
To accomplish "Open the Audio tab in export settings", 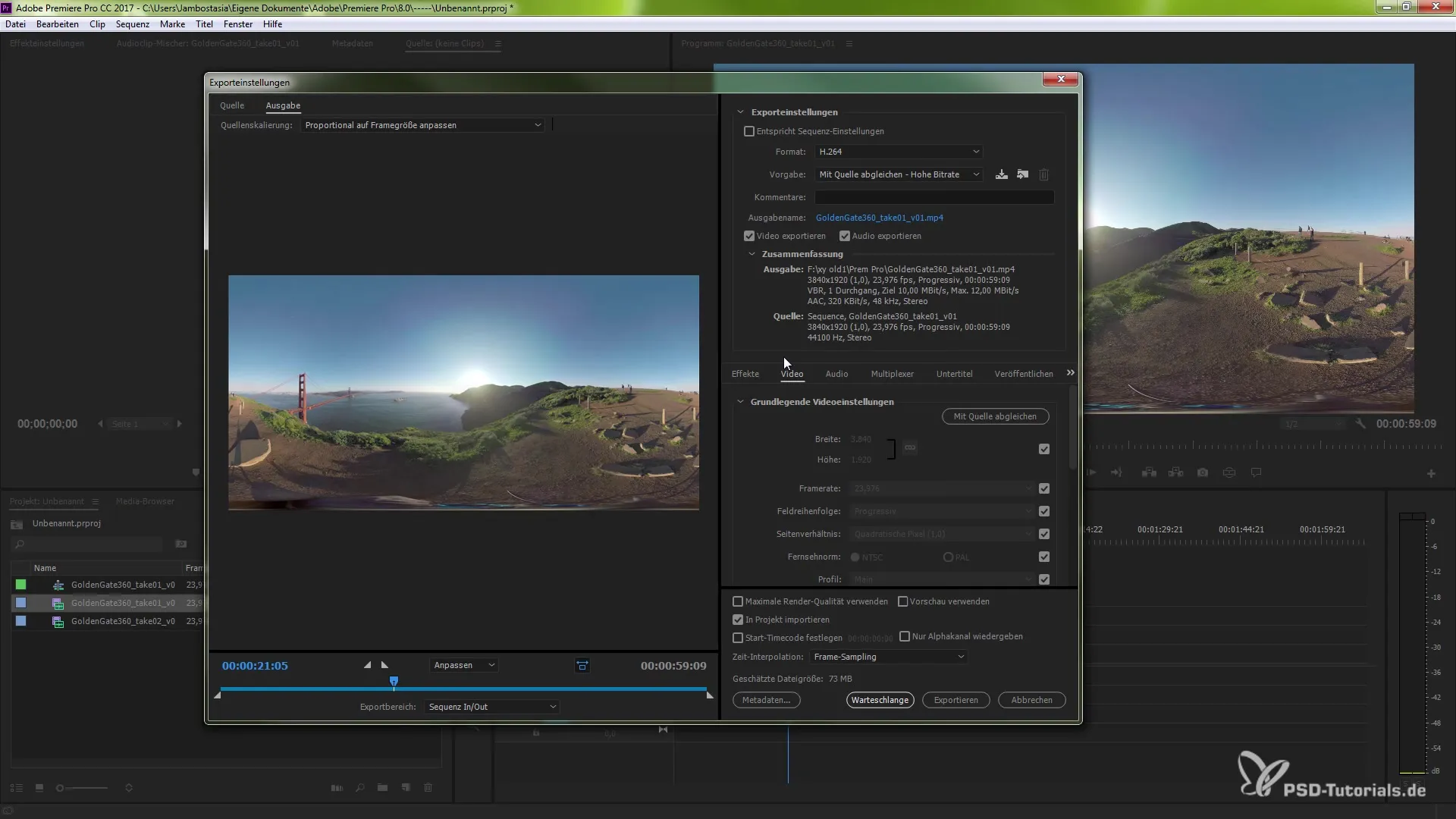I will 836,374.
